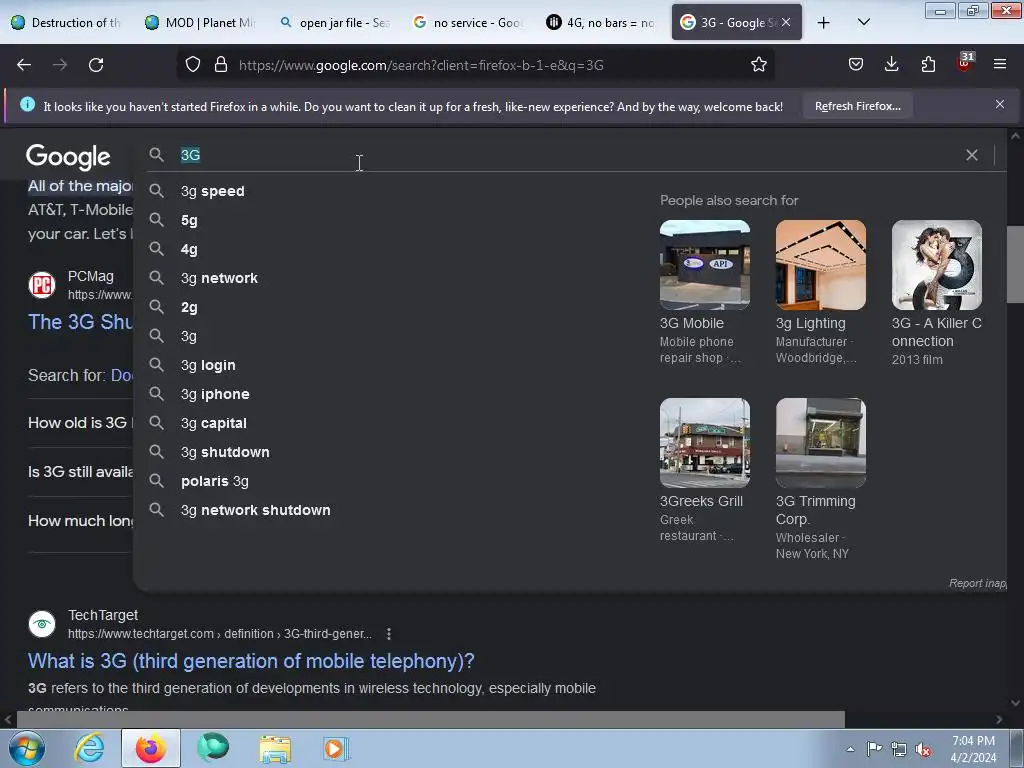Go back to the previous page

pyautogui.click(x=24, y=65)
